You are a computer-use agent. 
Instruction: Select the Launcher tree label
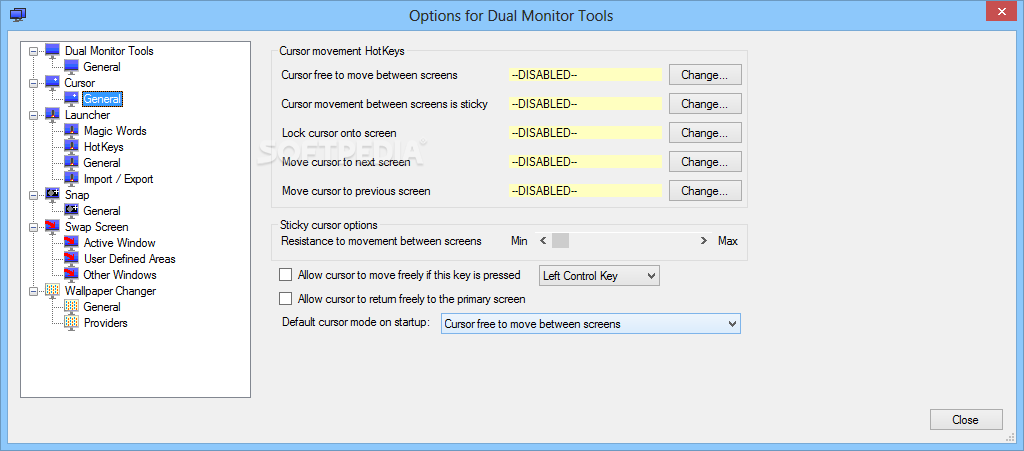(x=87, y=115)
